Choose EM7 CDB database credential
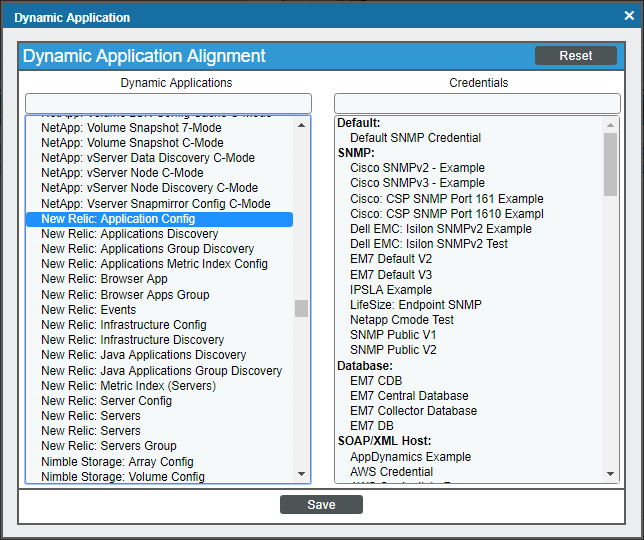Image resolution: width=644 pixels, height=540 pixels. click(376, 381)
